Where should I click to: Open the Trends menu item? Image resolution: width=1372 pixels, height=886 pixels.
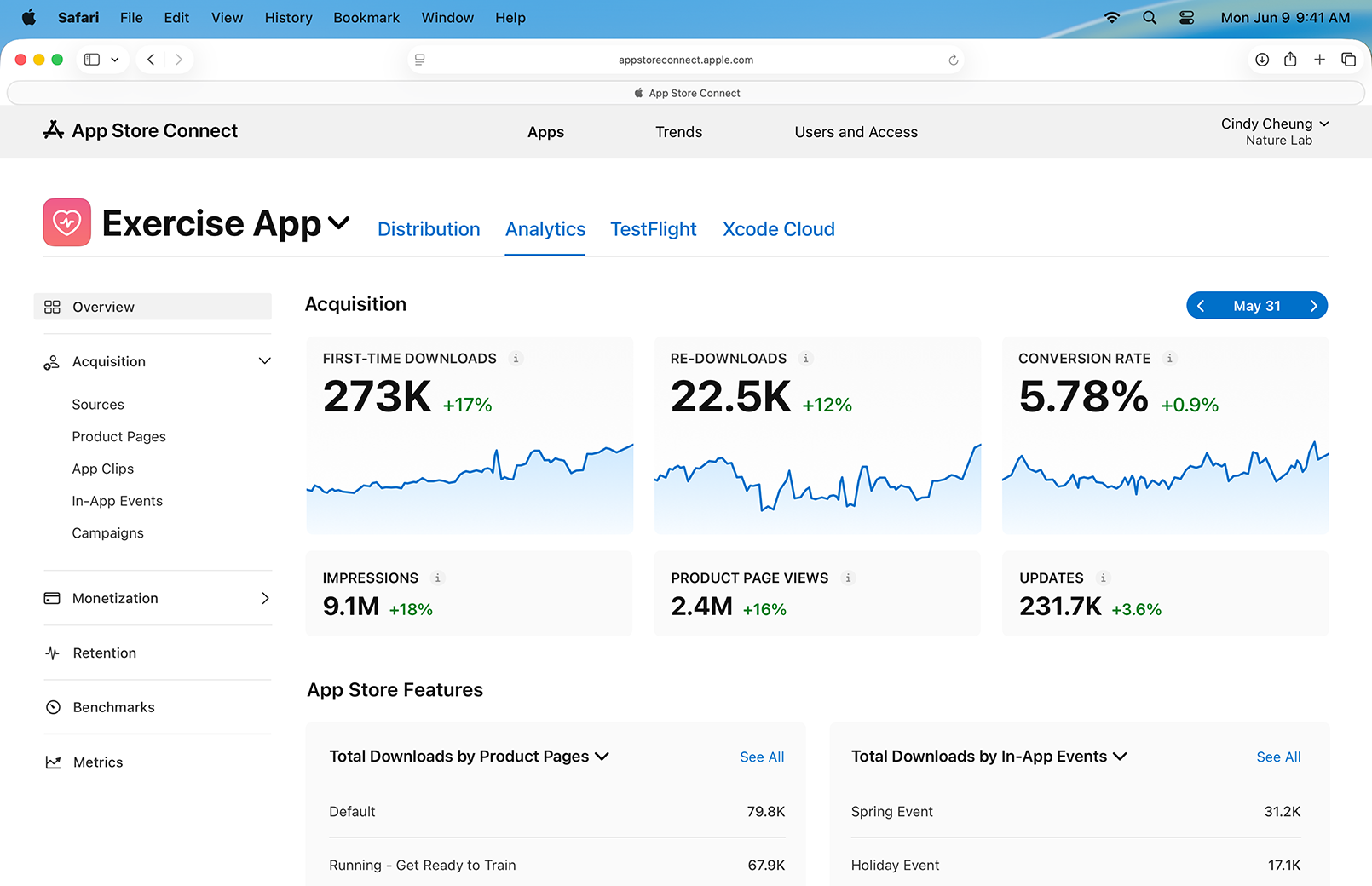point(678,132)
